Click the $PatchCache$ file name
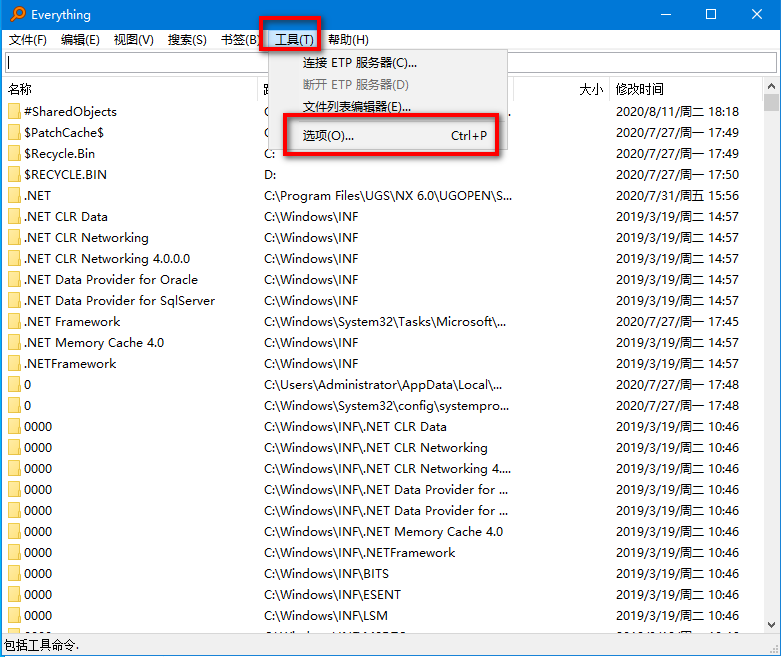This screenshot has width=781, height=657. tap(64, 132)
